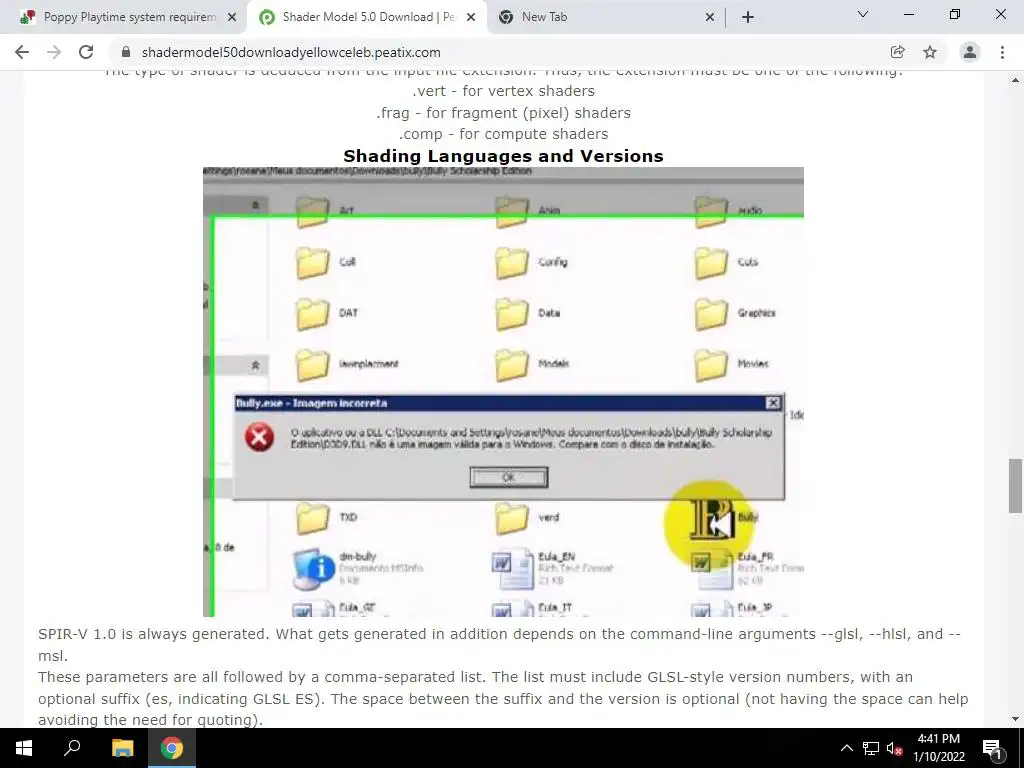
Task: Close the Poppy Playtime tab
Action: (x=232, y=17)
